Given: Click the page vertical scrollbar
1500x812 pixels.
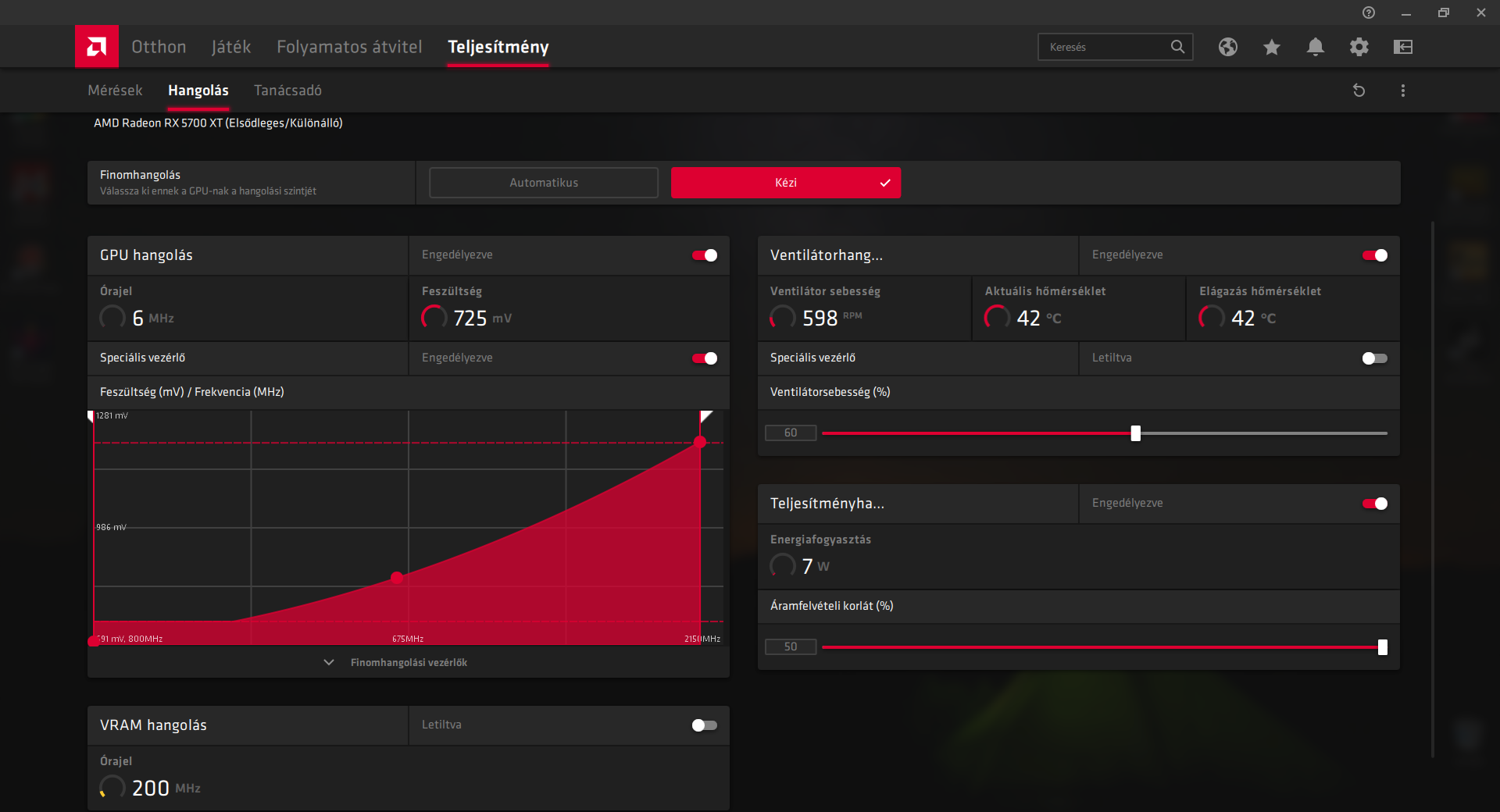Looking at the screenshot, I should 1433,489.
